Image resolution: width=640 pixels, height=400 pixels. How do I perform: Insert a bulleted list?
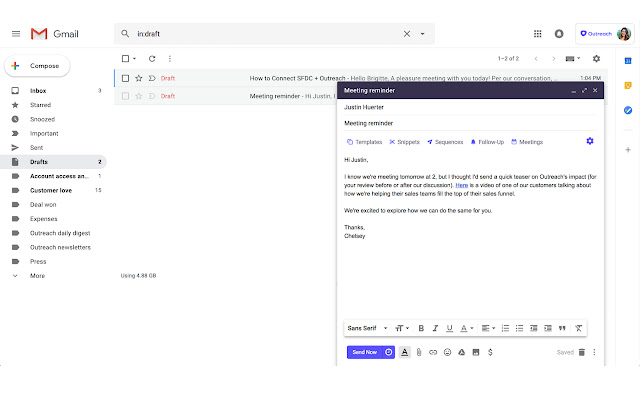click(x=519, y=328)
